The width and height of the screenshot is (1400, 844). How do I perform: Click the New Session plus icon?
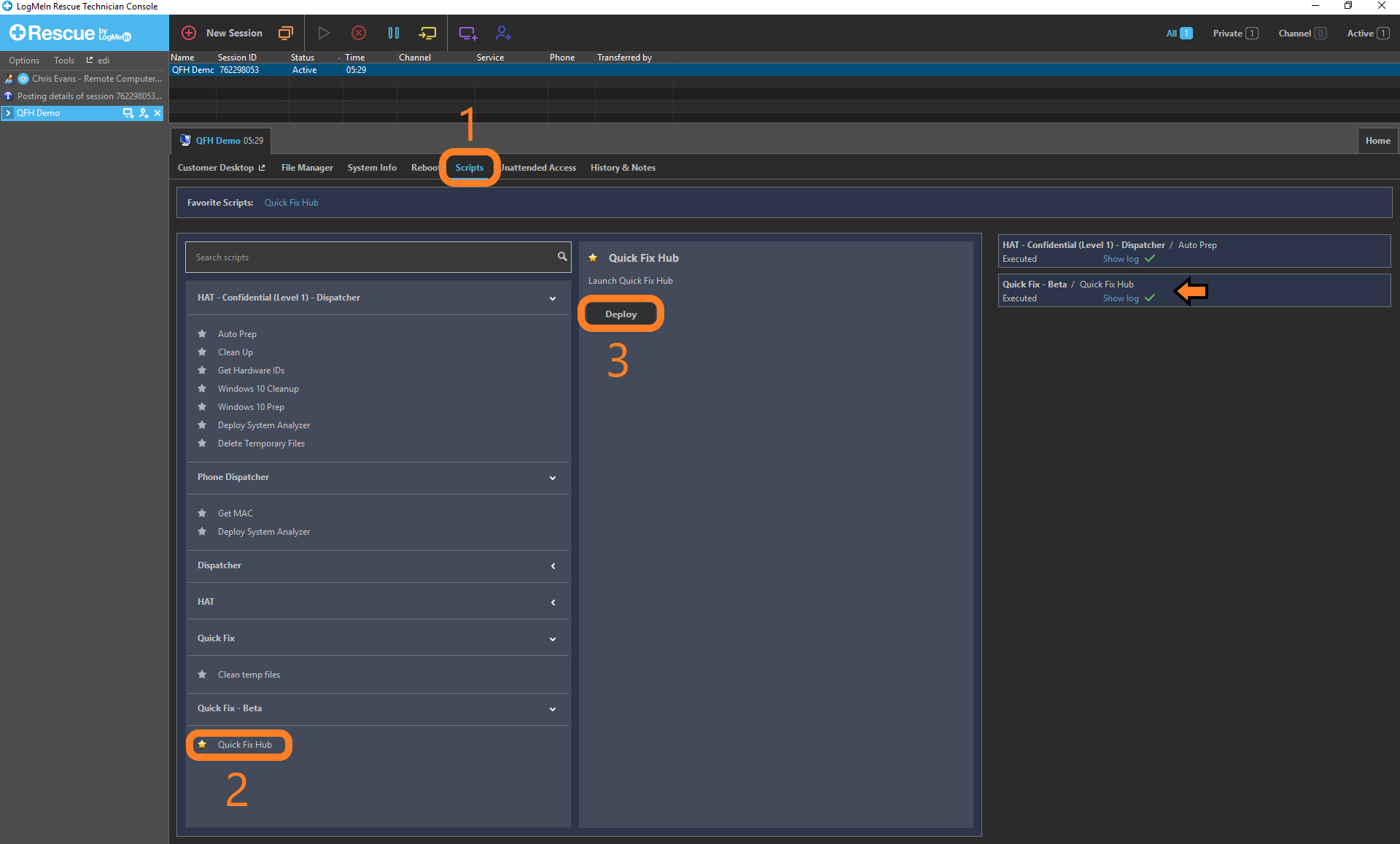[x=189, y=33]
